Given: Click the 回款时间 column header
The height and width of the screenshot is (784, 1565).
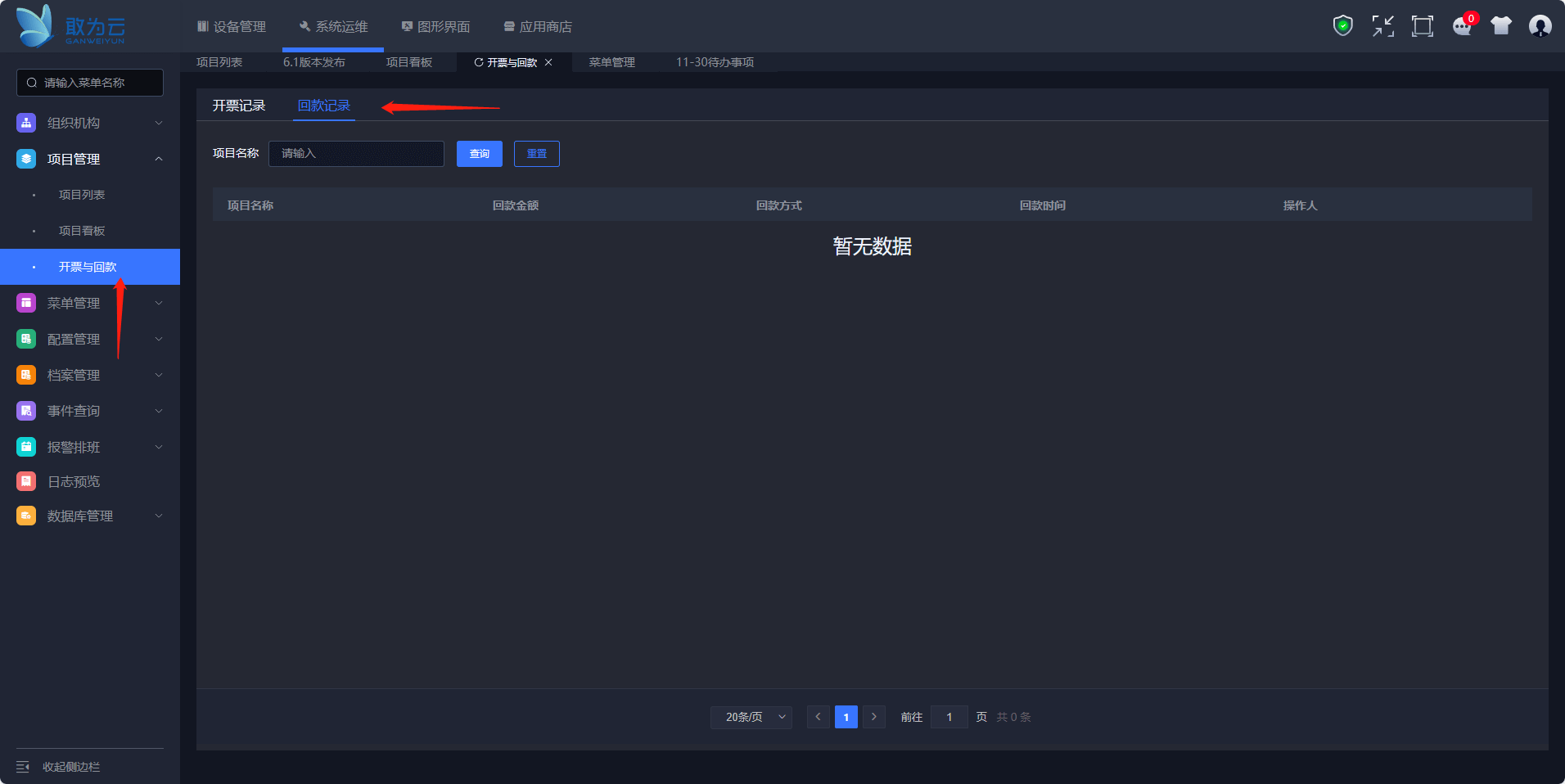Looking at the screenshot, I should click(x=1043, y=205).
